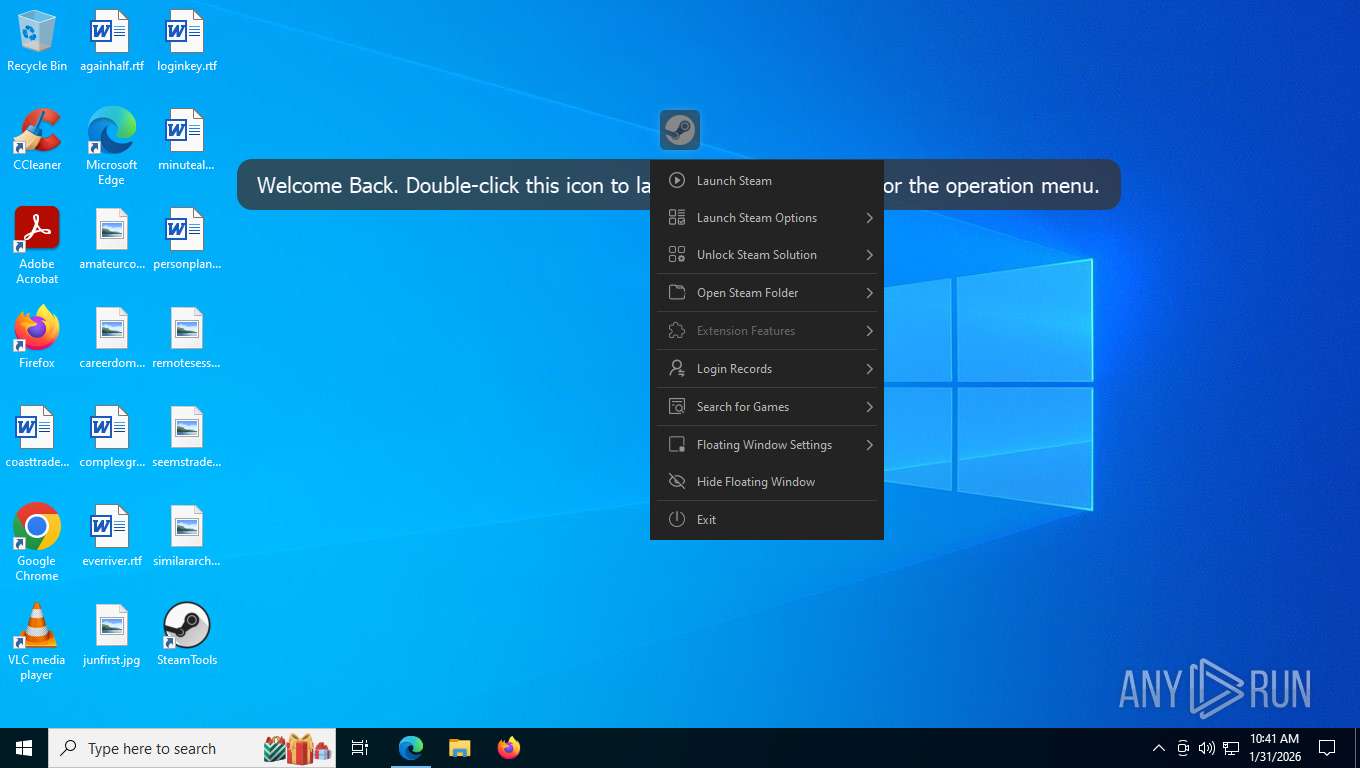The image size is (1360, 768).
Task: Click the Extension Features entry
Action: point(767,331)
